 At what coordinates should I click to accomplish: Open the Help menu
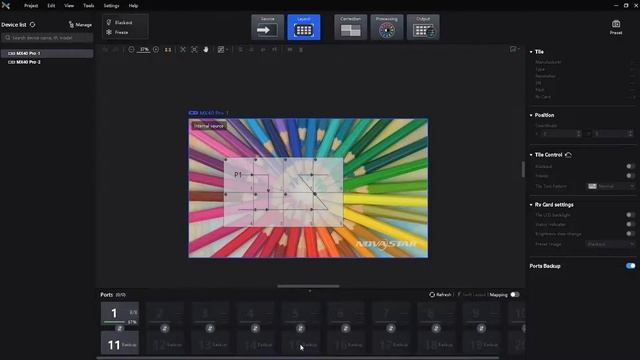(133, 6)
